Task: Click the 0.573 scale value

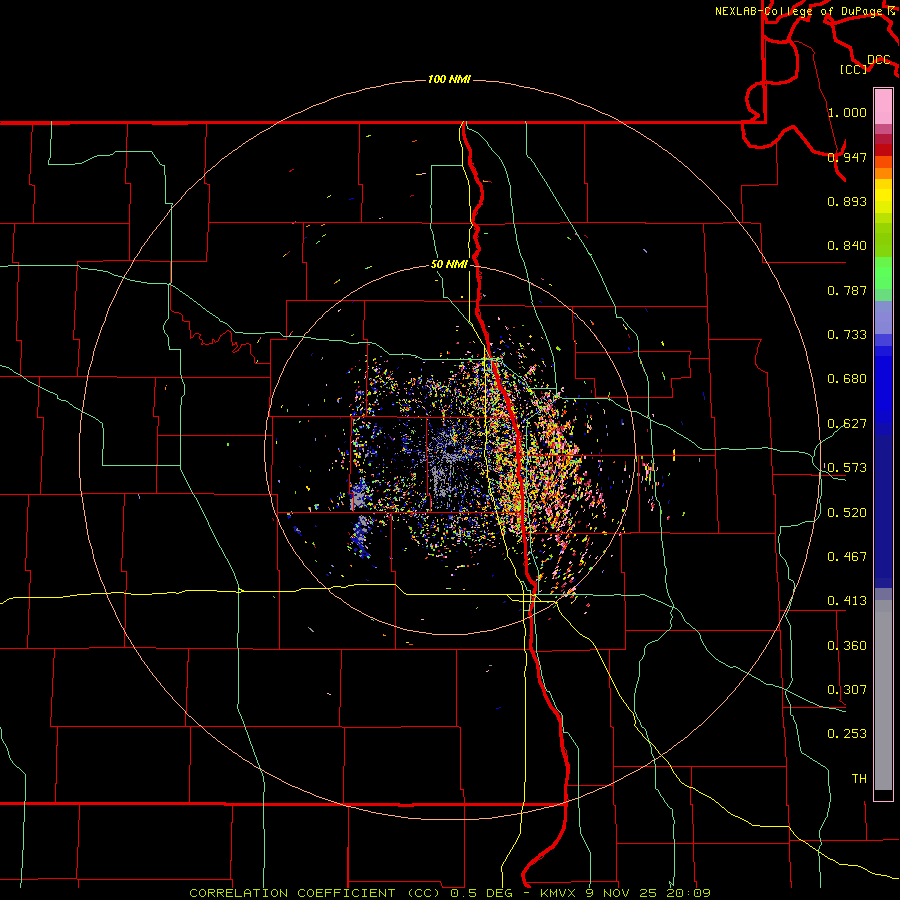Action: coord(847,468)
